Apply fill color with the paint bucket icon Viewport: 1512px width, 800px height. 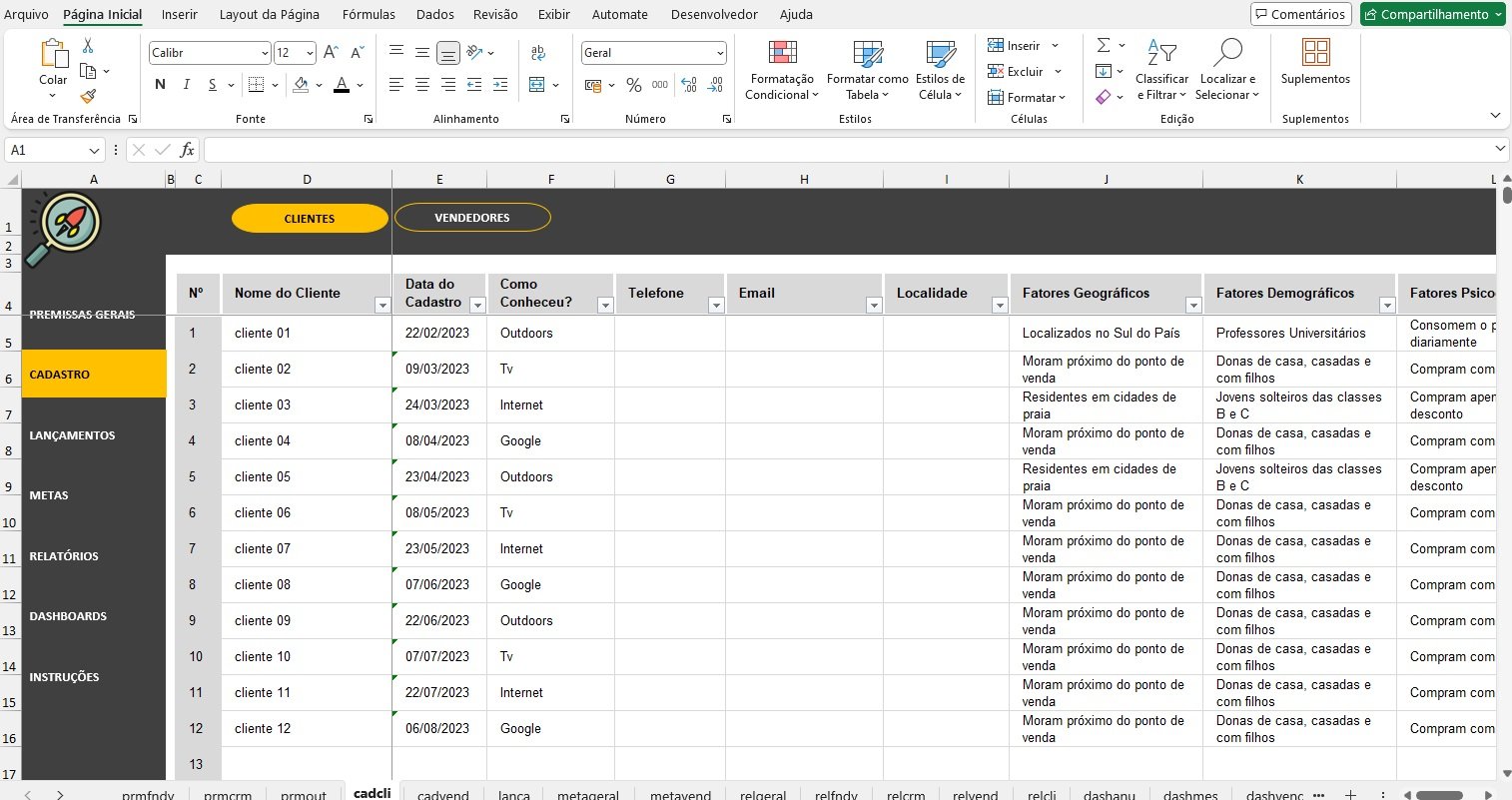coord(302,85)
